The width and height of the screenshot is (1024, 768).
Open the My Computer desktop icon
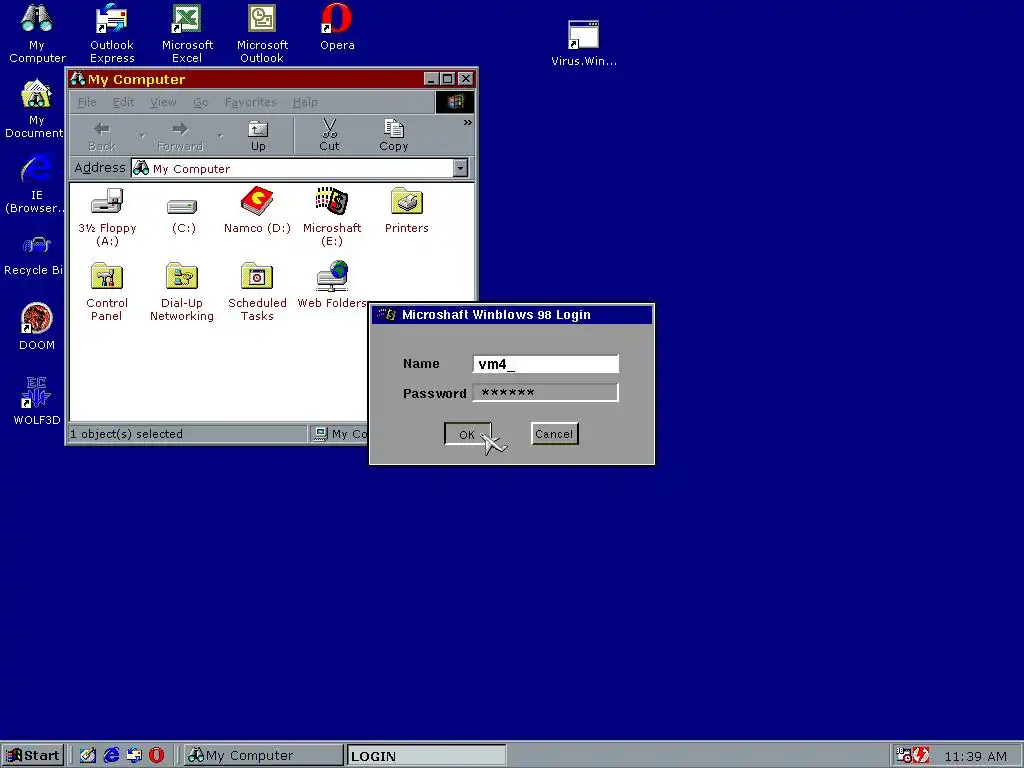tap(37, 33)
